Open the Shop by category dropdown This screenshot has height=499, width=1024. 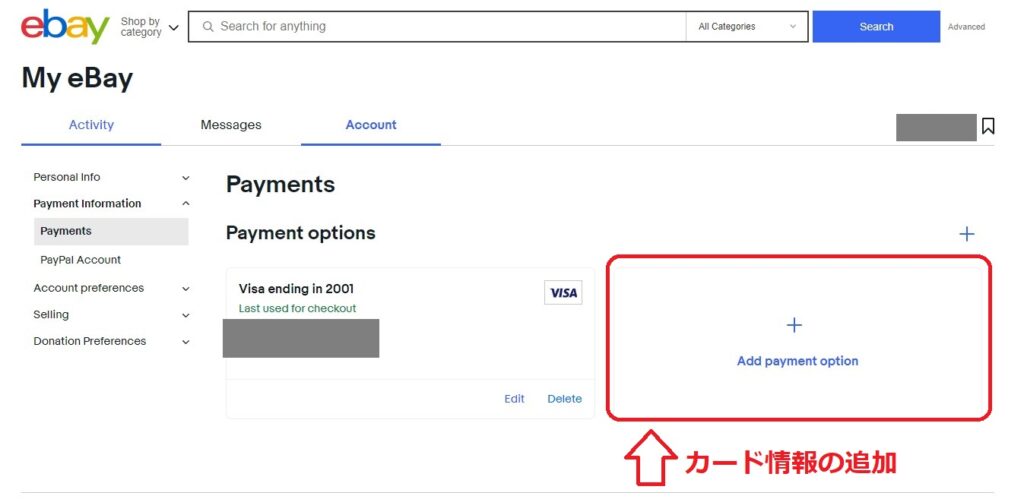pos(150,27)
